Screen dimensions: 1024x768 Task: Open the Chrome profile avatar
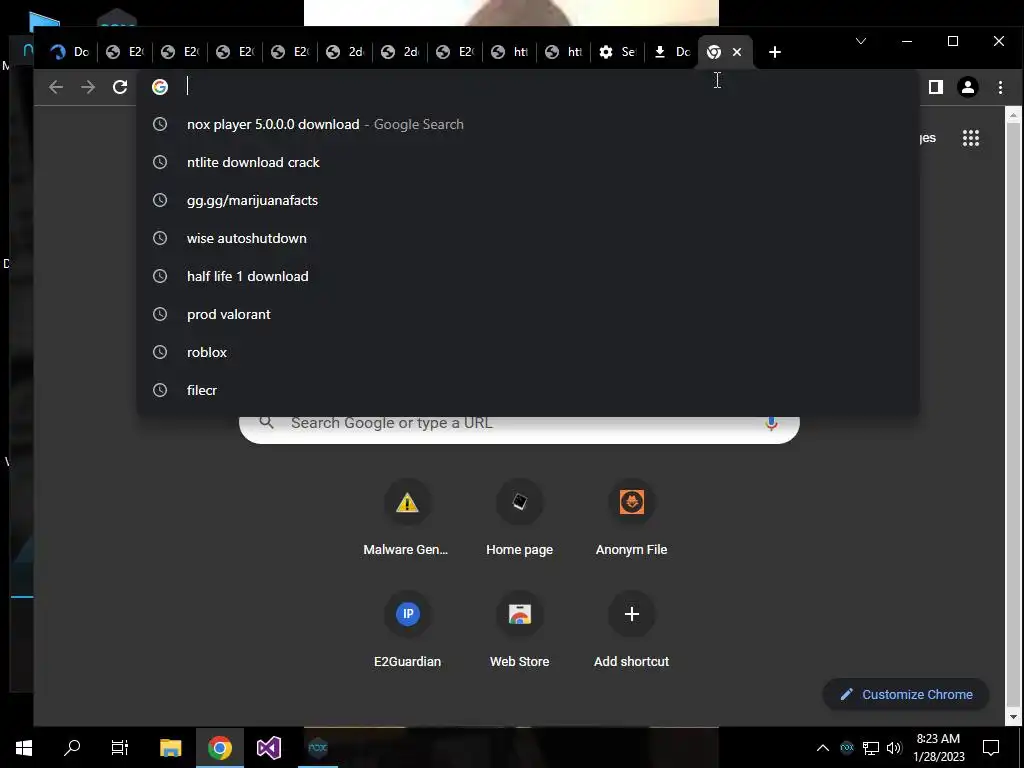(968, 87)
